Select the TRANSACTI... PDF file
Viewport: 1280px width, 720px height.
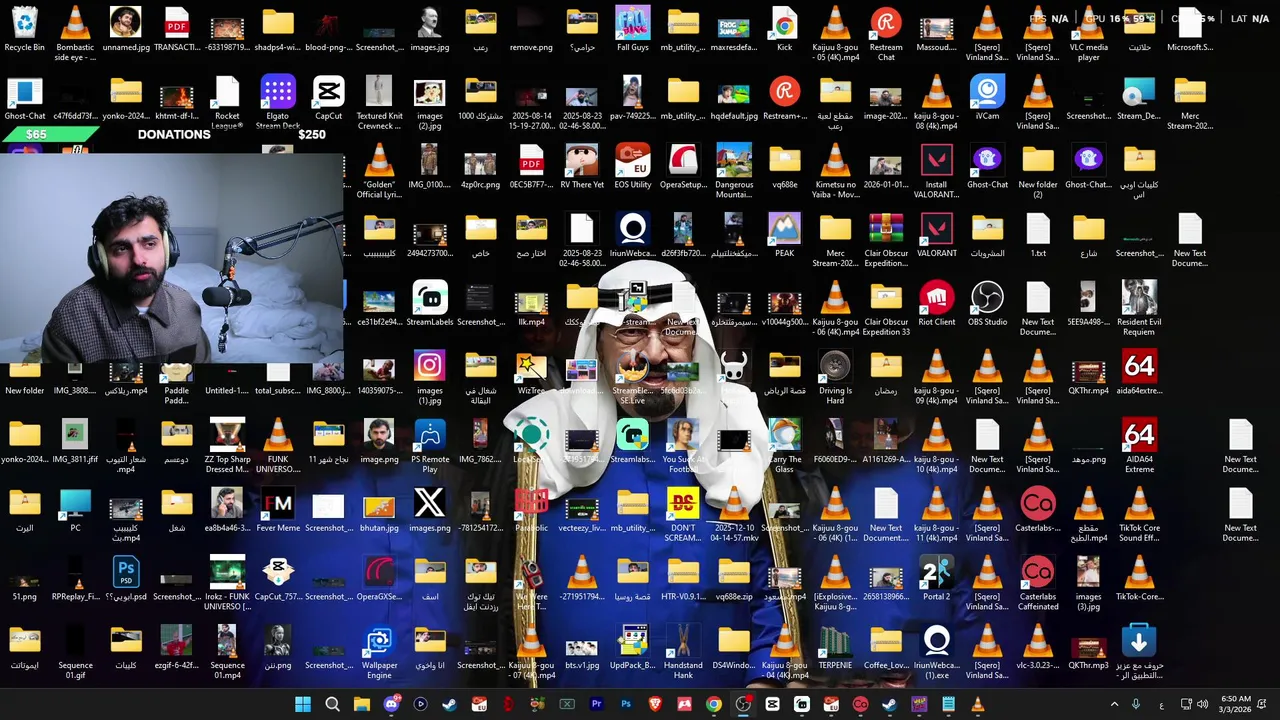[176, 30]
